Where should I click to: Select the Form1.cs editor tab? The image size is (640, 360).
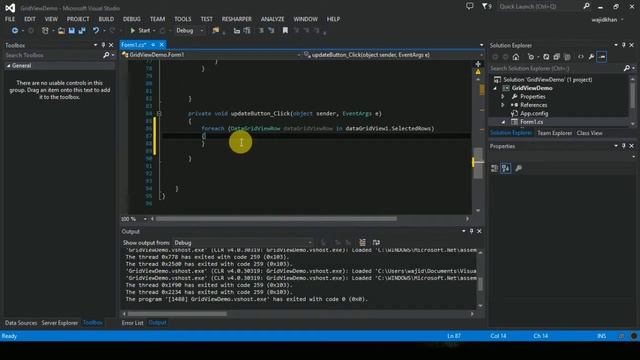click(x=134, y=45)
